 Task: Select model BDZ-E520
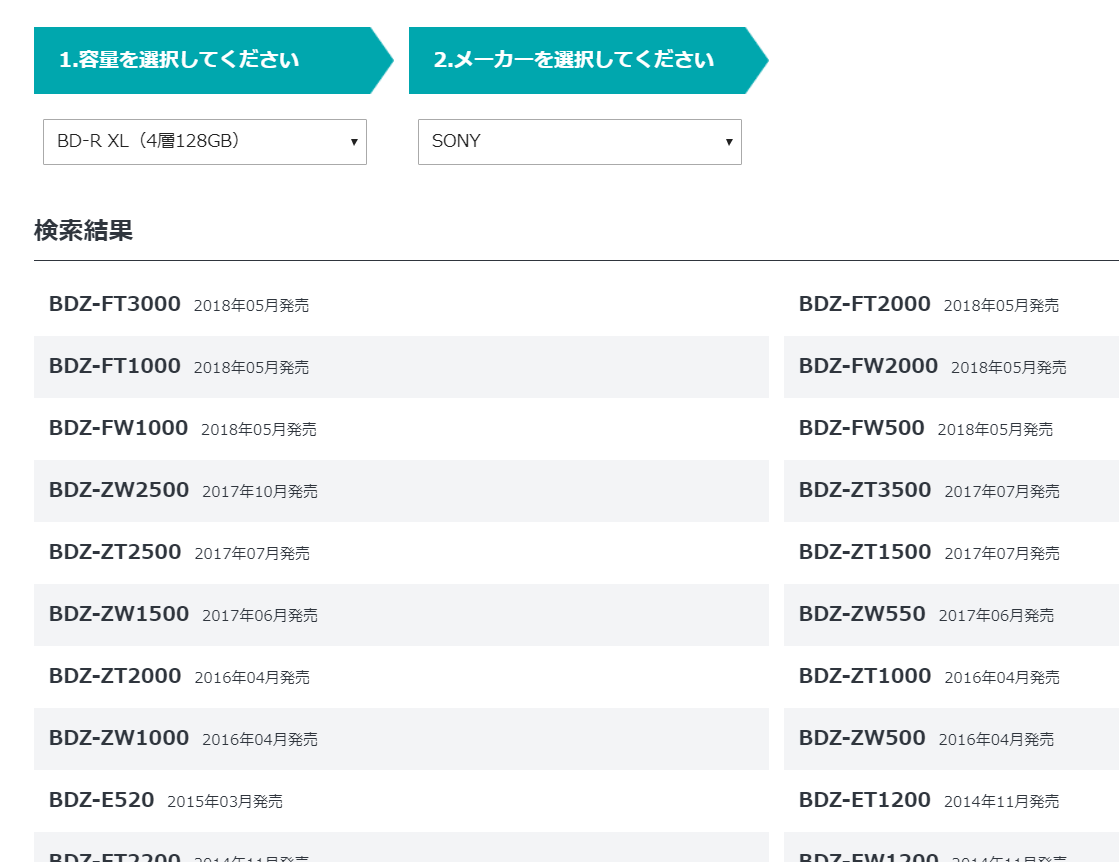tap(101, 801)
